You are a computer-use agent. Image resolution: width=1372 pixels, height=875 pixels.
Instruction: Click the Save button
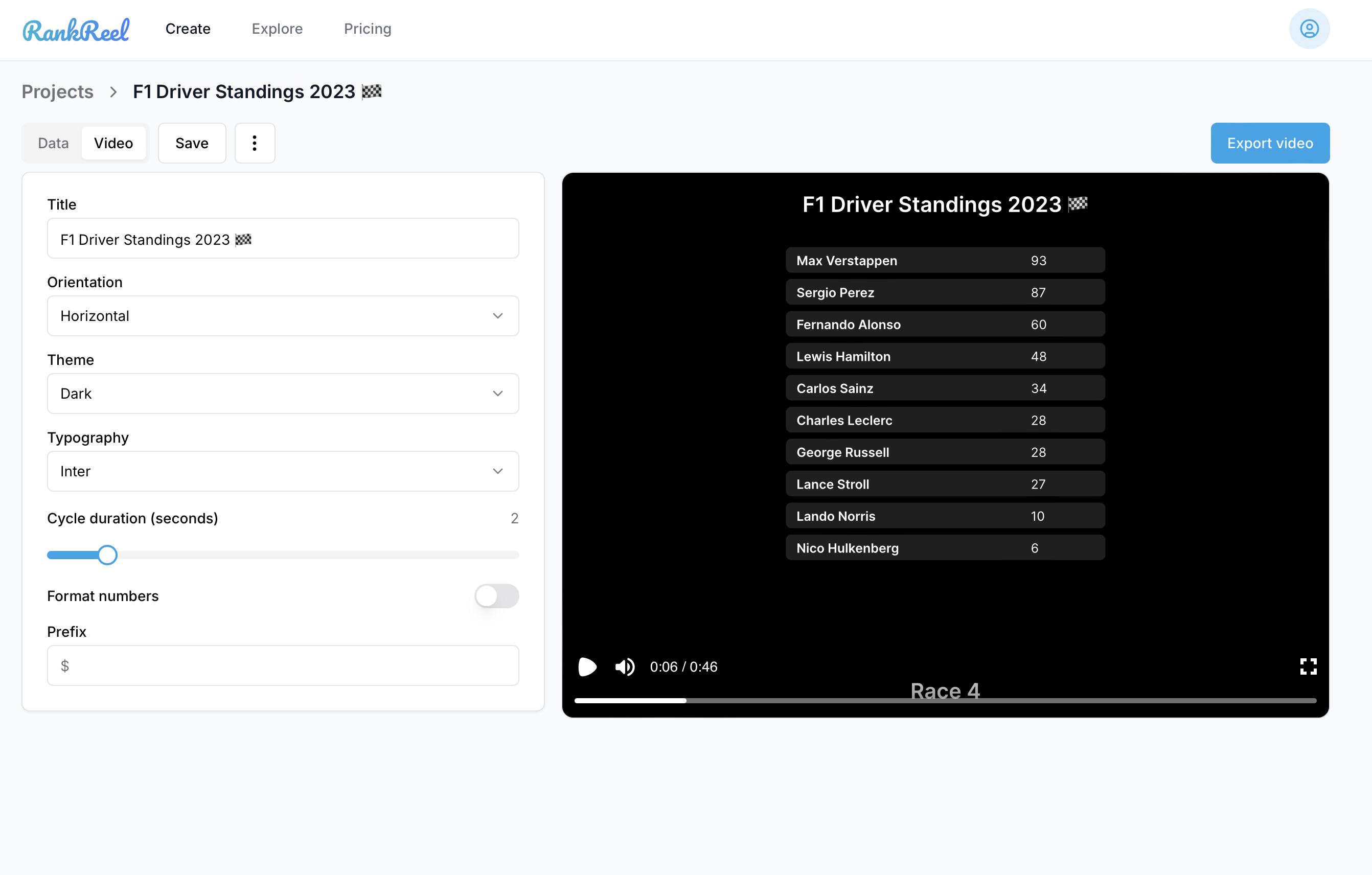(192, 143)
